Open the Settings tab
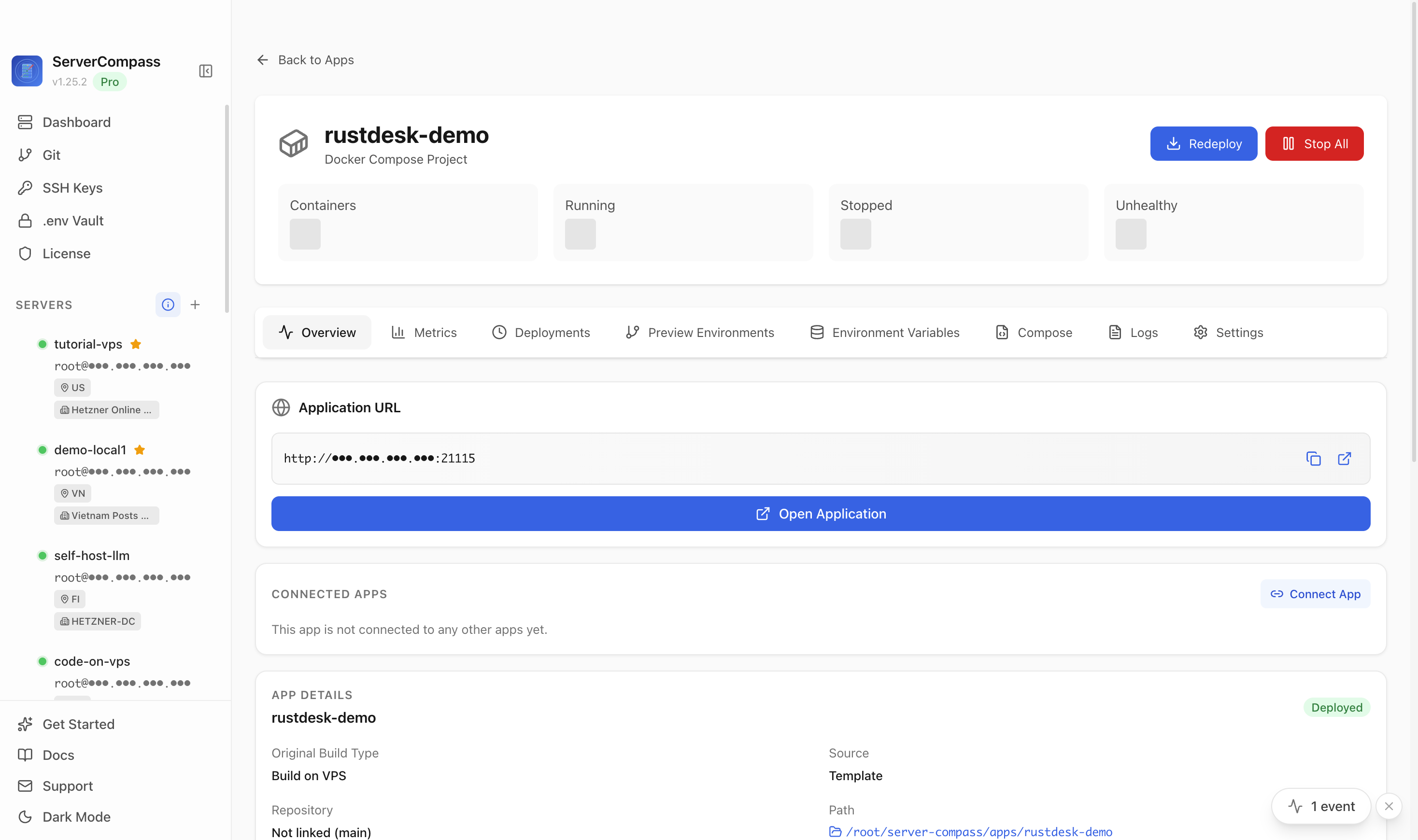 [1228, 332]
